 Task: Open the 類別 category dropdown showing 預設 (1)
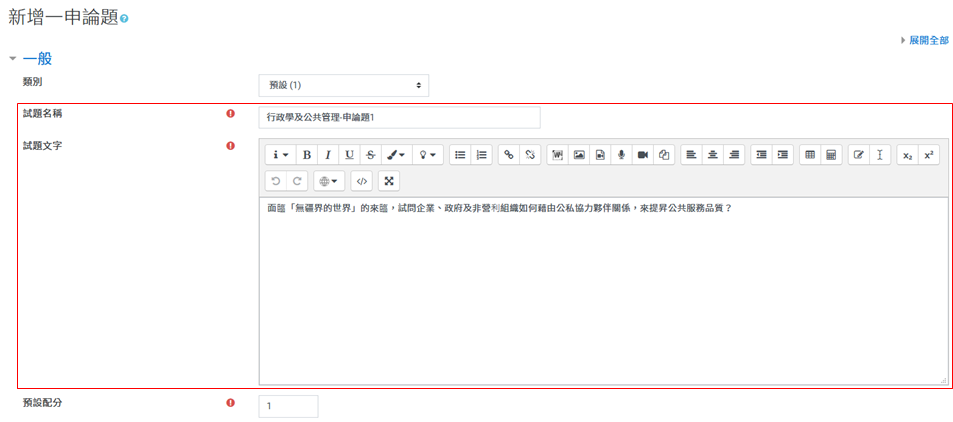click(343, 86)
